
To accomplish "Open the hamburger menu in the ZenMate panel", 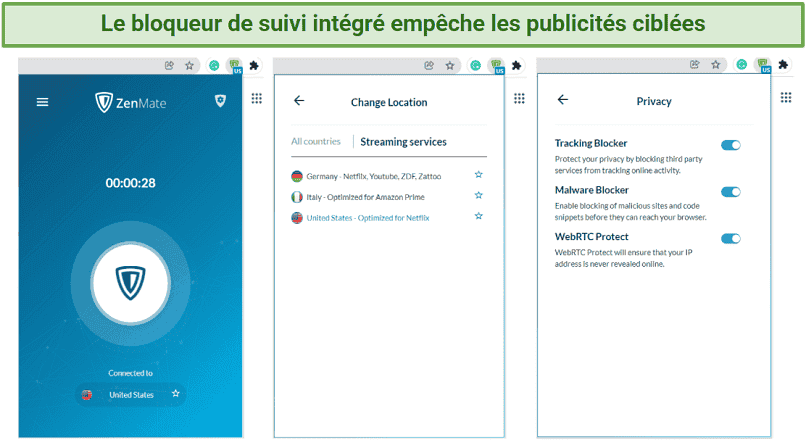I will pos(42,102).
